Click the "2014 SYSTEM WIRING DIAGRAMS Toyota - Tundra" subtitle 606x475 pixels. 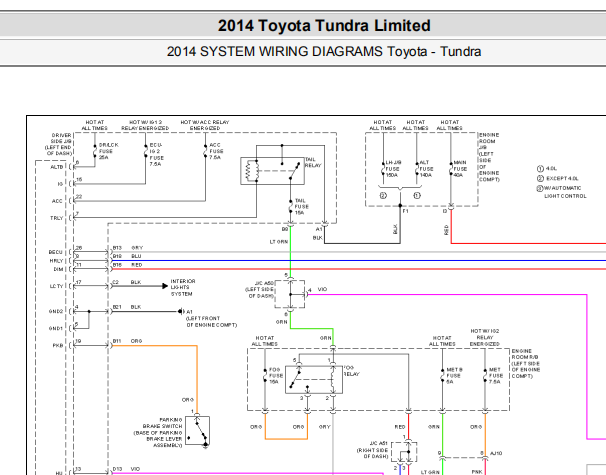coord(324,51)
